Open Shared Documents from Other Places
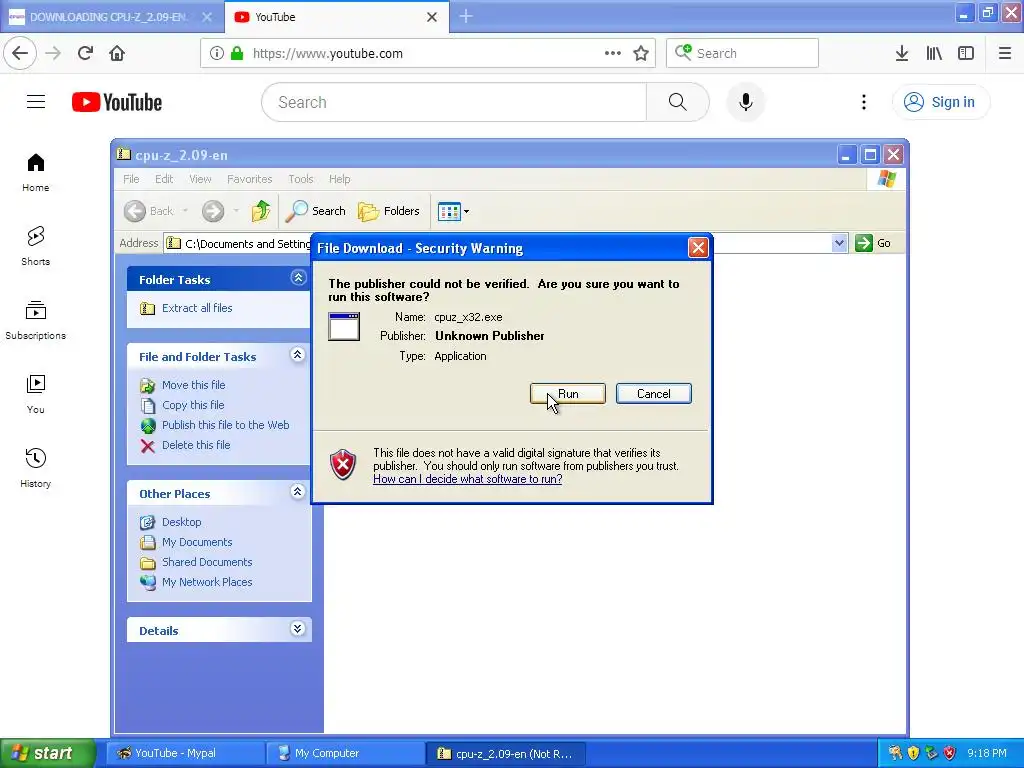Screen dimensions: 1024x768 (207, 562)
